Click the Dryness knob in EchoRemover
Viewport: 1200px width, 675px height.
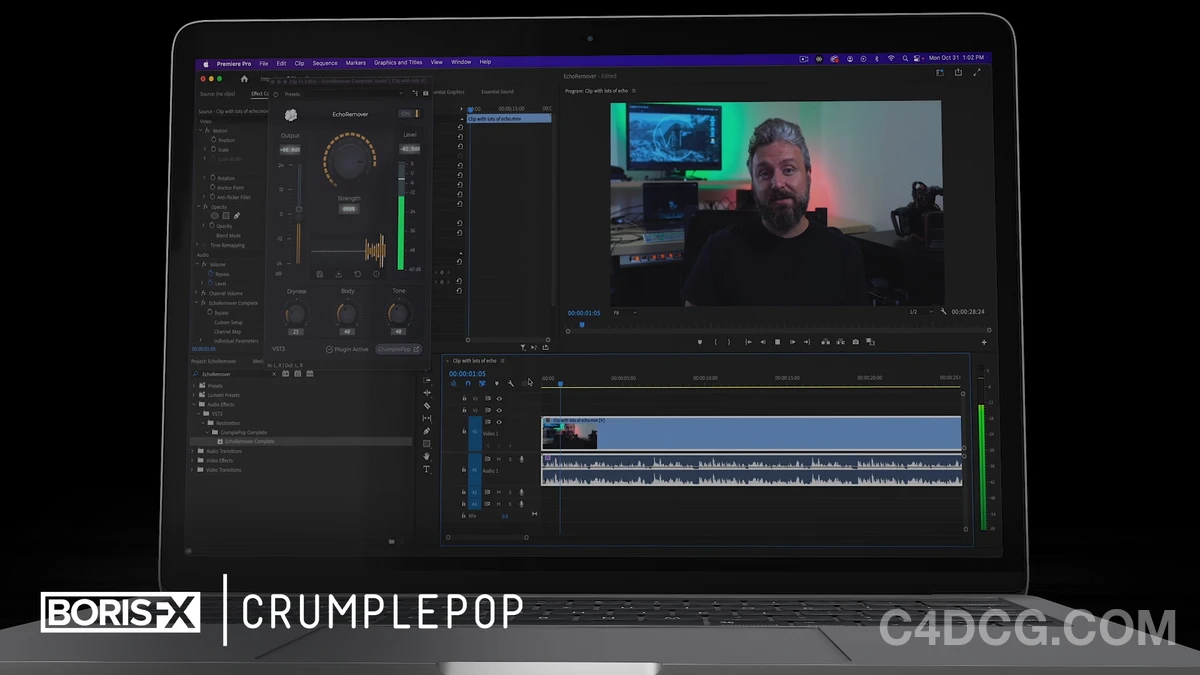296,311
